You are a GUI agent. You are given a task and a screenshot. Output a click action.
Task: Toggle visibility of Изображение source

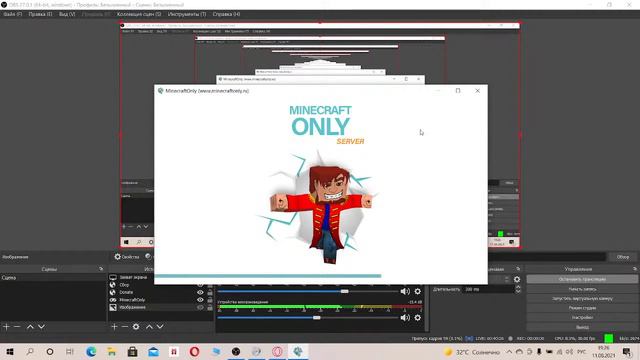pyautogui.click(x=200, y=307)
